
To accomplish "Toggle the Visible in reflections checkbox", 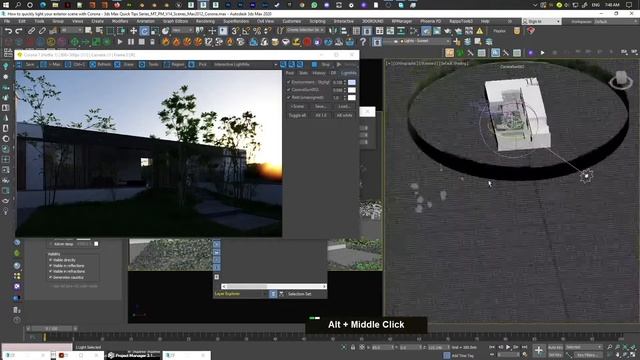I will click(x=51, y=266).
